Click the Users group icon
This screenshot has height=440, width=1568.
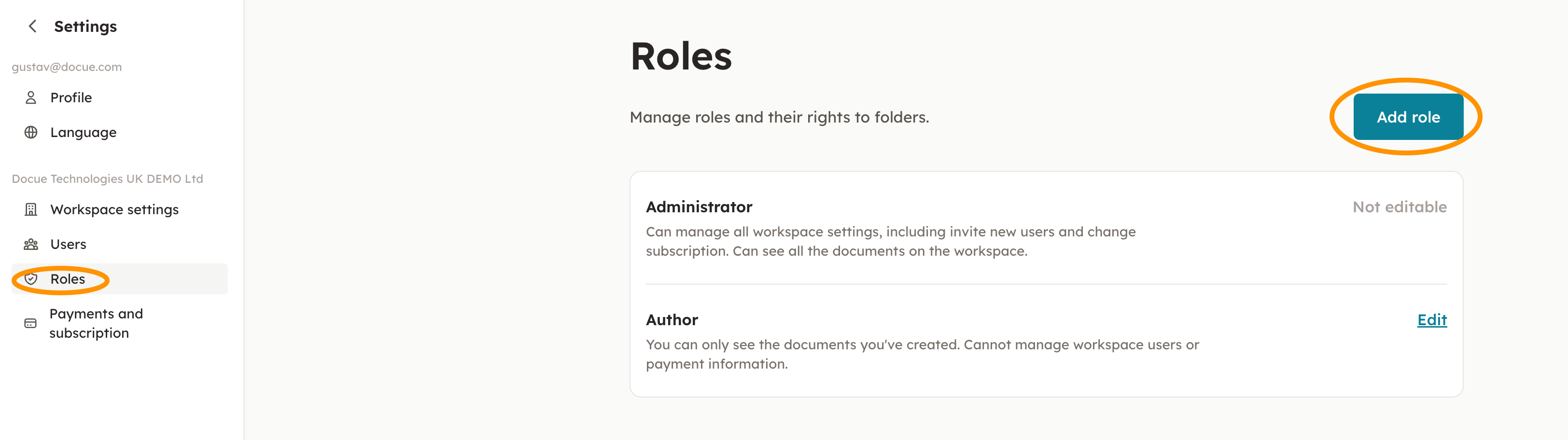pos(31,244)
